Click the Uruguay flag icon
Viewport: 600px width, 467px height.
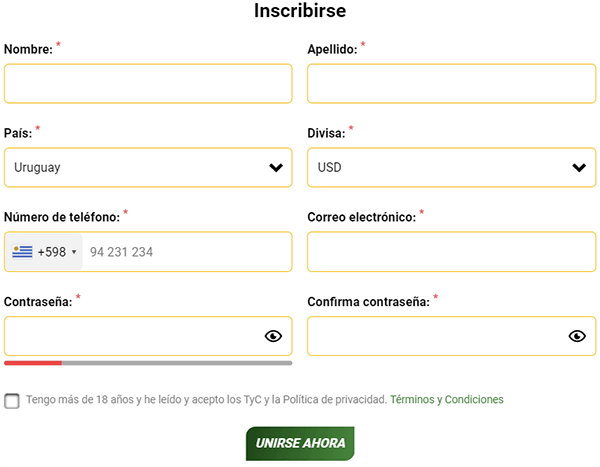22,252
